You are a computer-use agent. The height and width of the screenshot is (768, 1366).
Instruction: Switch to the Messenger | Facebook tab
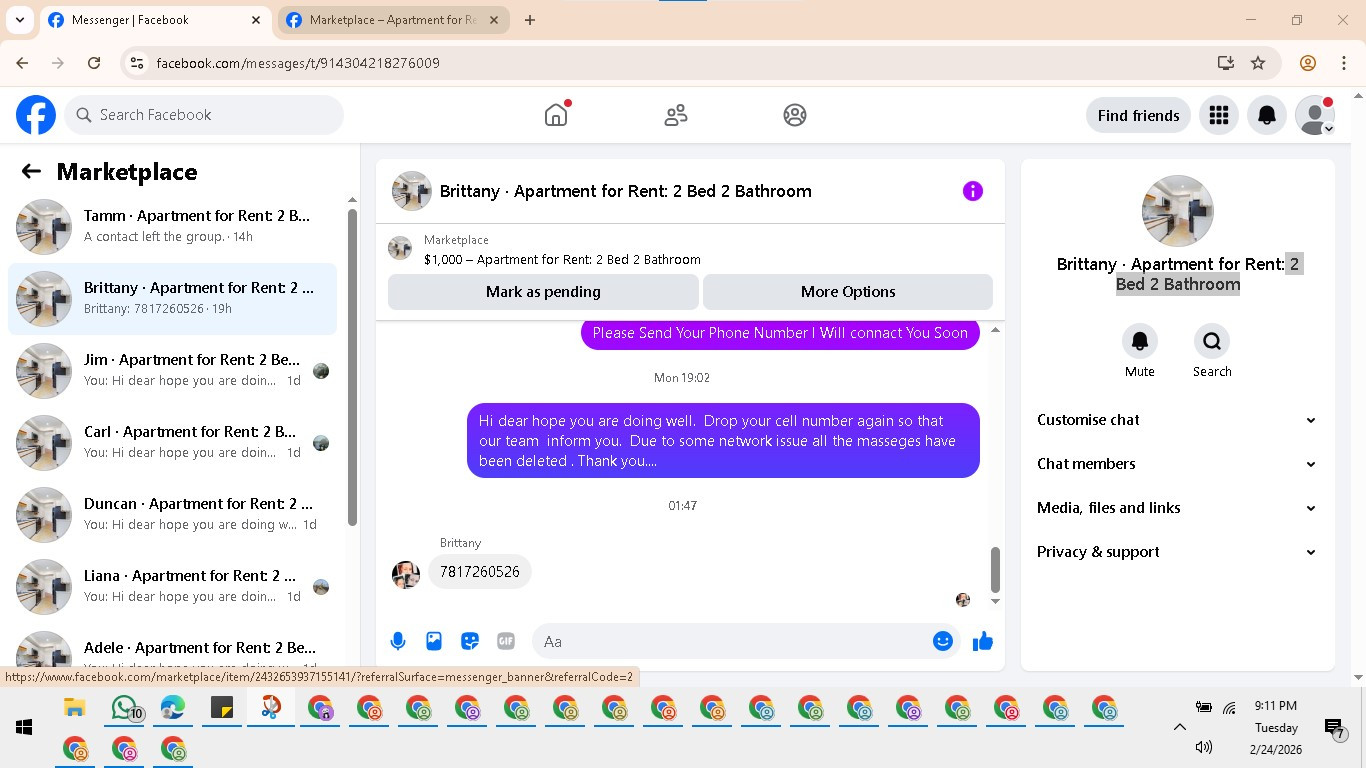point(155,20)
